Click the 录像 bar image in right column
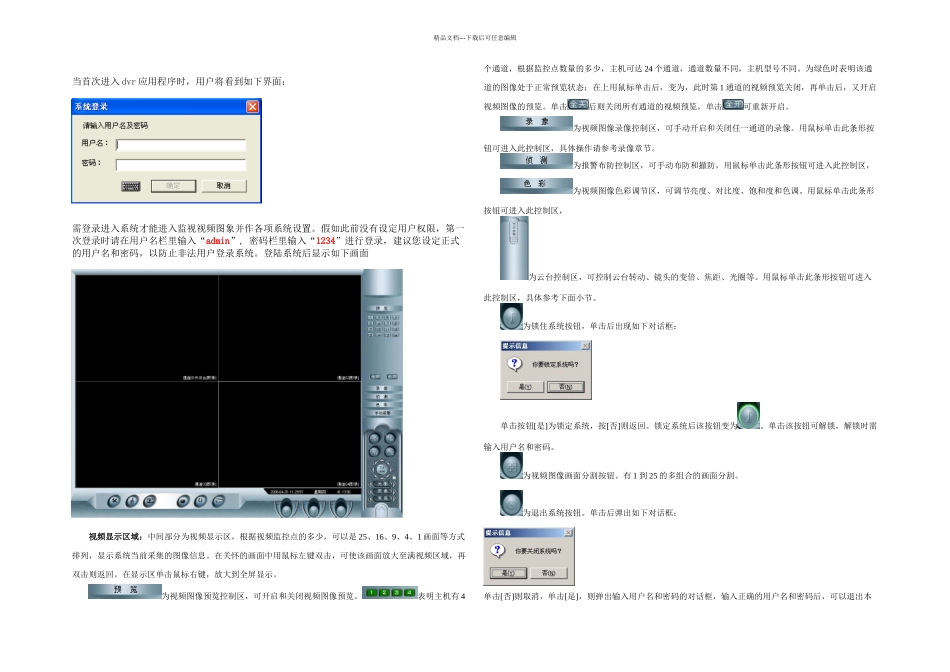950x672 pixels. [536, 123]
